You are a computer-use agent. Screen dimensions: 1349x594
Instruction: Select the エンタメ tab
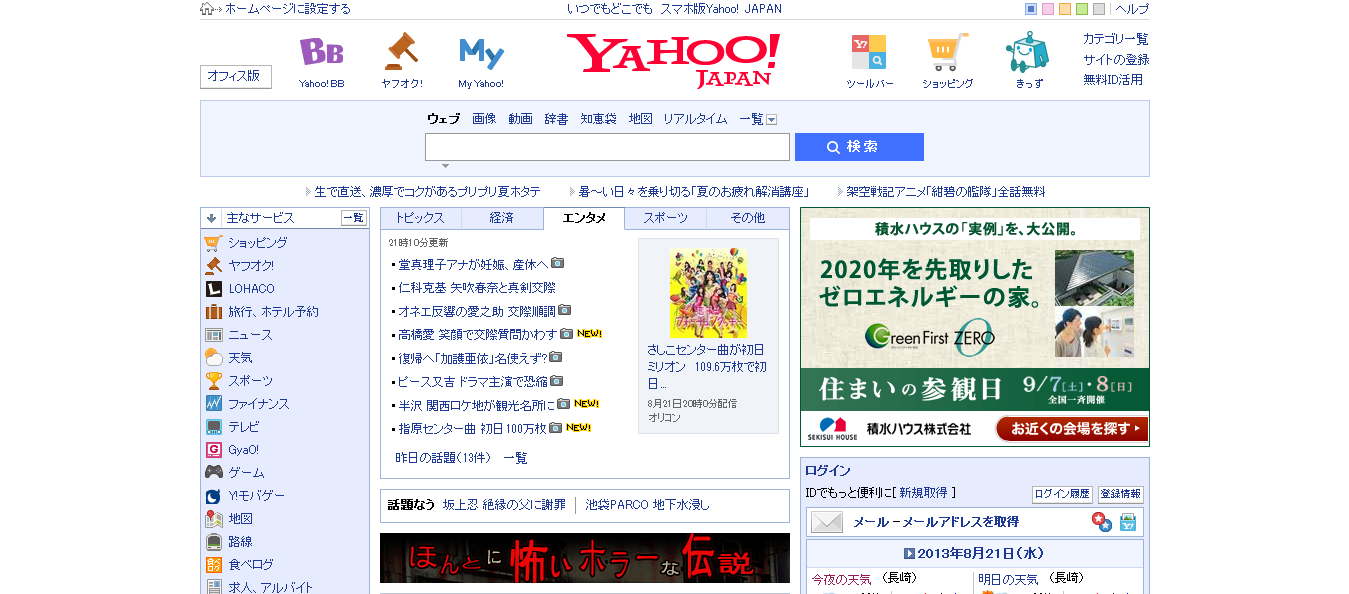pyautogui.click(x=584, y=218)
